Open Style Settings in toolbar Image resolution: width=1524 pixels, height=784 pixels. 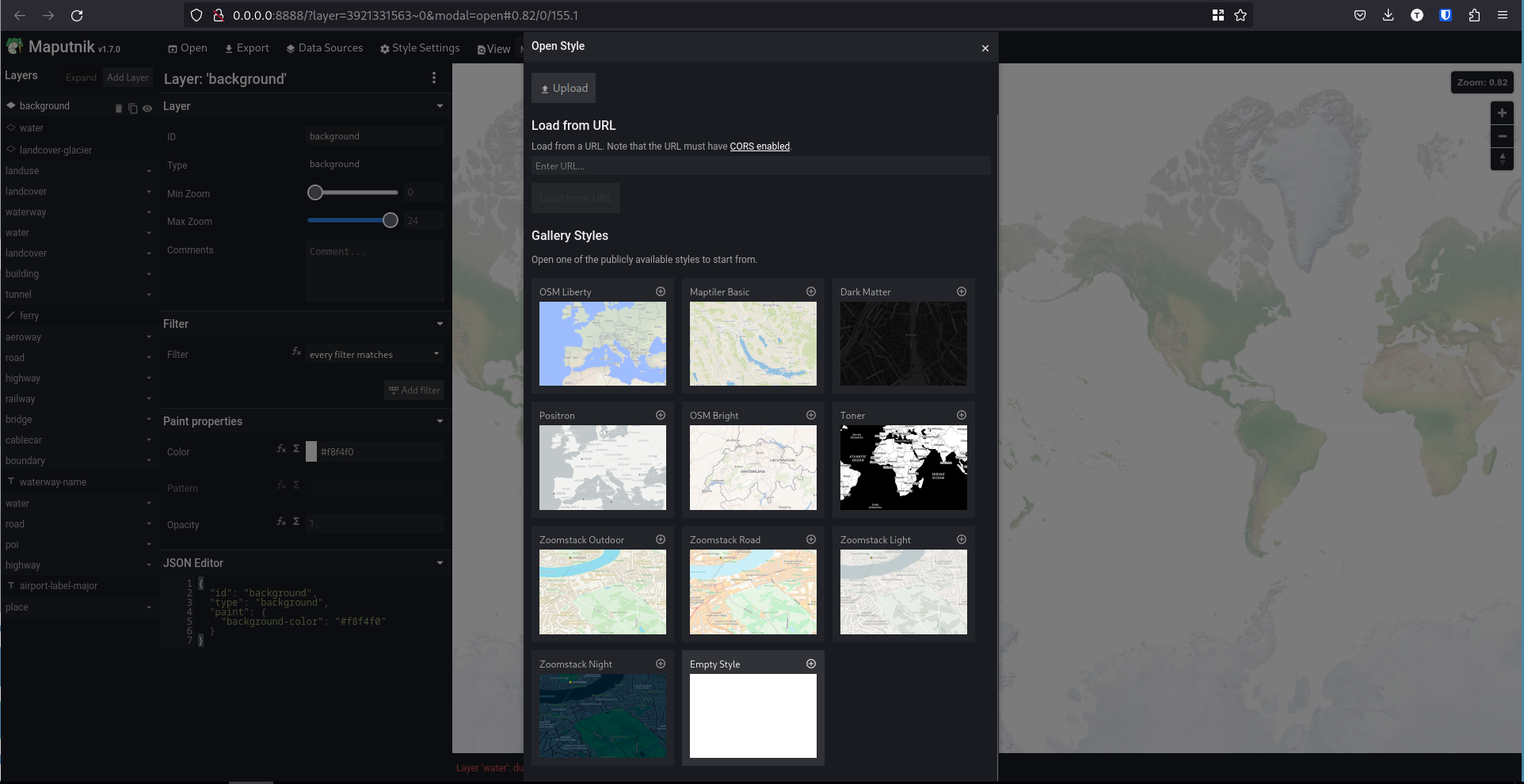(x=420, y=48)
